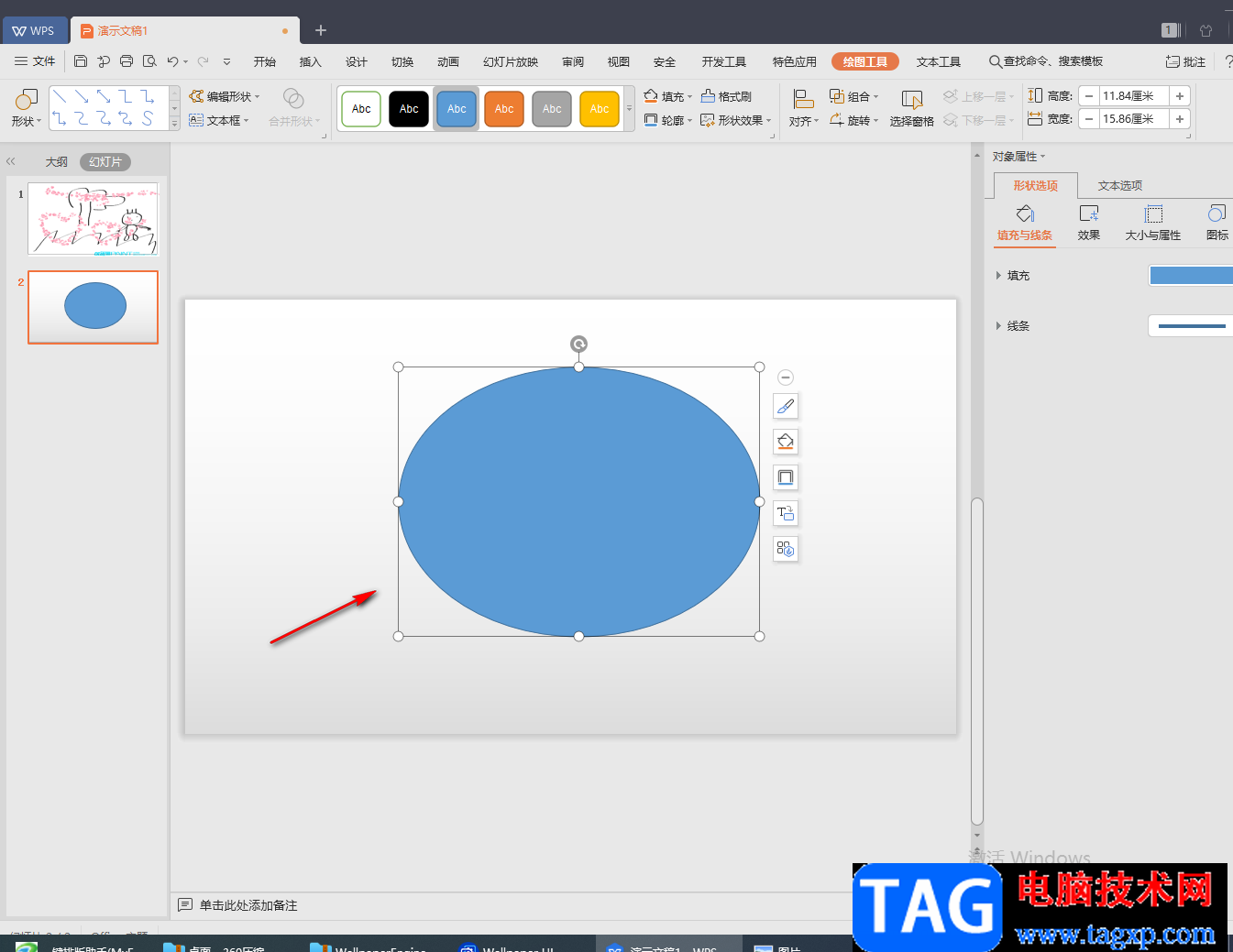Select 大小与属性 size and properties section
1233x952 pixels.
(x=1153, y=223)
